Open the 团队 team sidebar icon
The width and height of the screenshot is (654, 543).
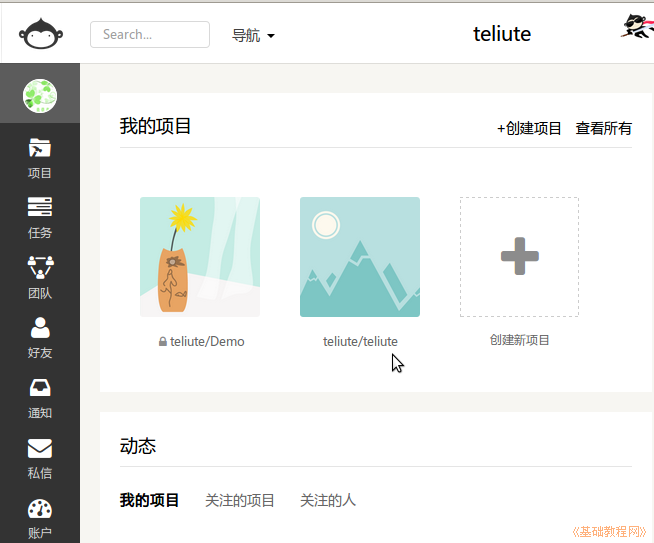click(x=40, y=268)
